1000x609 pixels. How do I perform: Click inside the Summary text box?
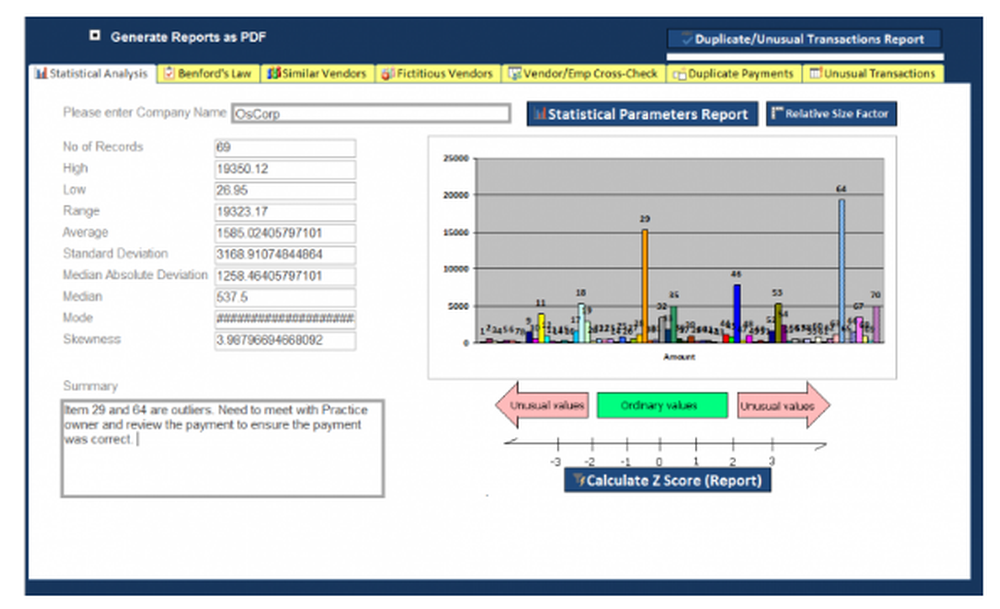tap(223, 448)
